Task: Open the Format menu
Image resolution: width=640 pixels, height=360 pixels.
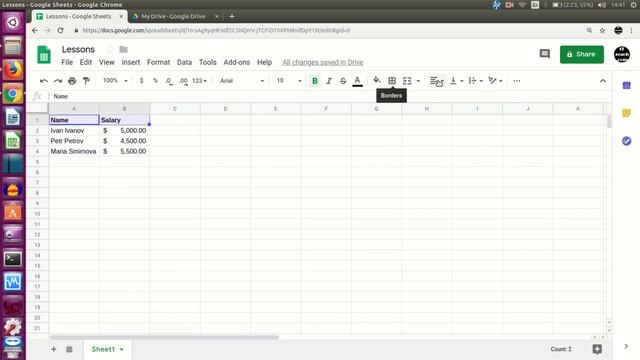Action: point(158,62)
